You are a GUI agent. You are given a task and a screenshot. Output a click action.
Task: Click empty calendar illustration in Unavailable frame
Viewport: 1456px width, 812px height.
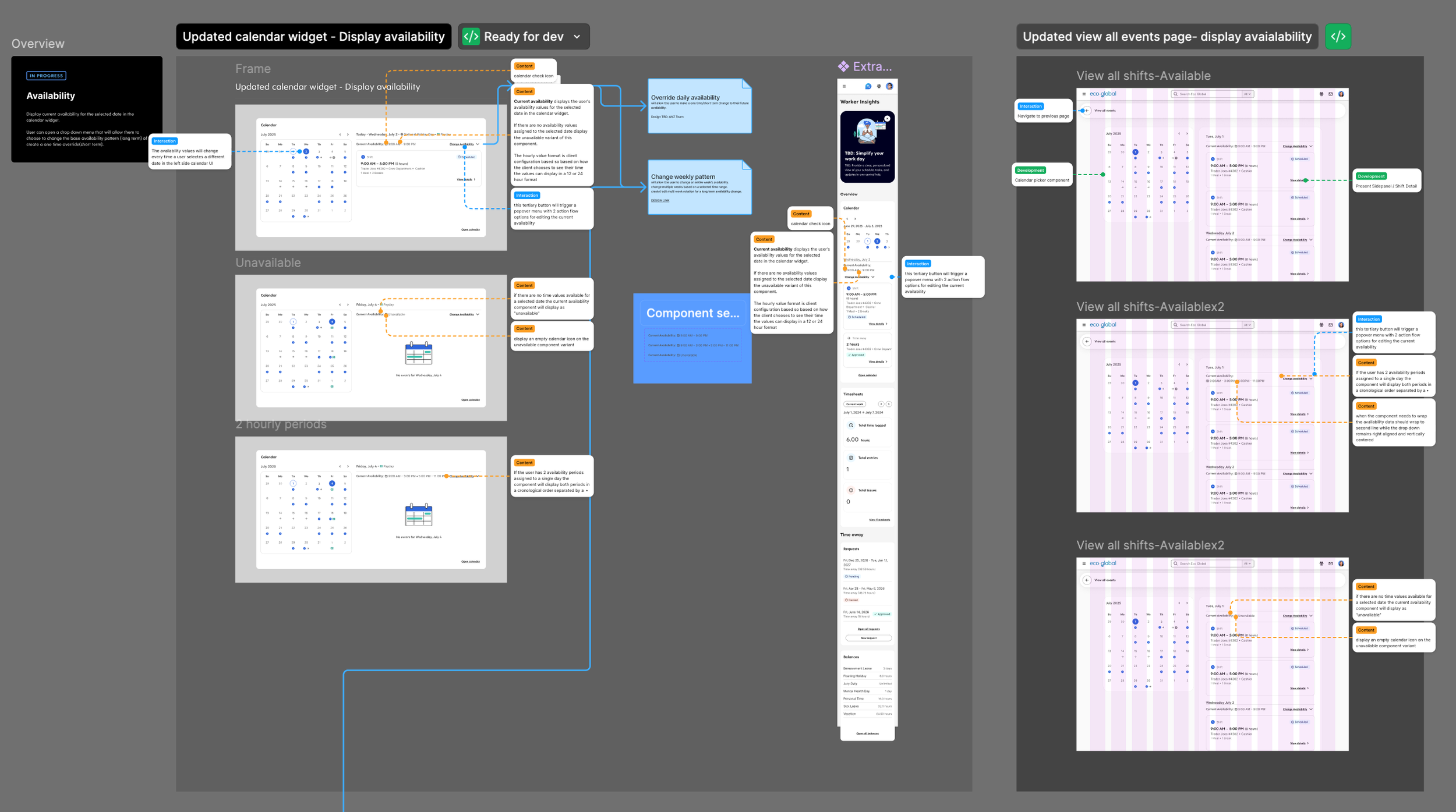(418, 353)
